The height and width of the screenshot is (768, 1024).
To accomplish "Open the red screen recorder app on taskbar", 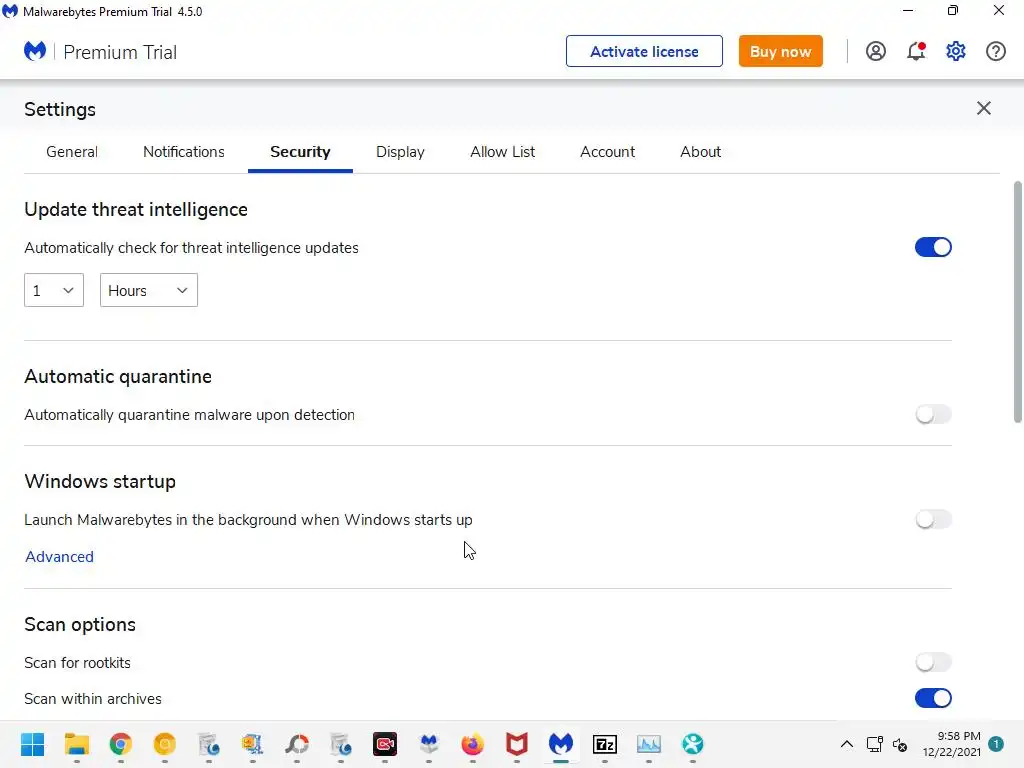I will pos(385,744).
